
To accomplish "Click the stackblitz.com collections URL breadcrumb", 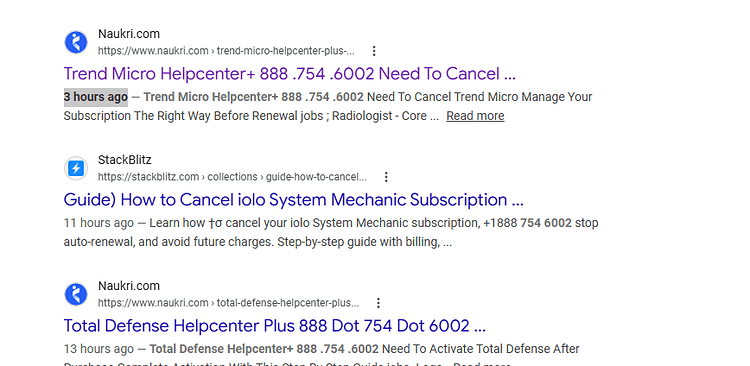I will [232, 177].
